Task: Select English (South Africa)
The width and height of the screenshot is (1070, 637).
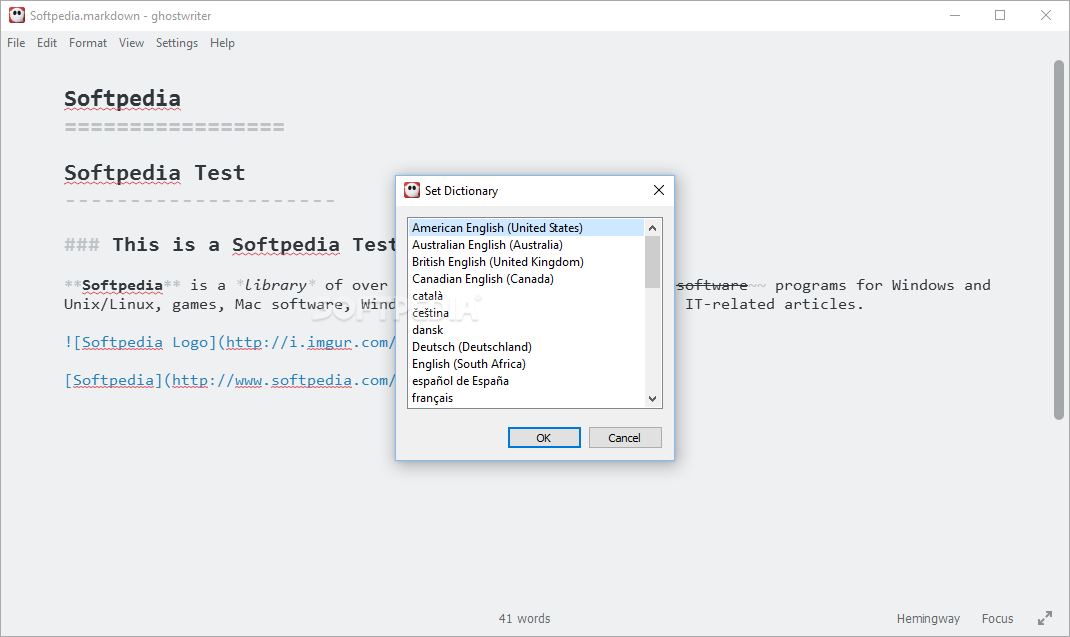Action: [x=526, y=365]
